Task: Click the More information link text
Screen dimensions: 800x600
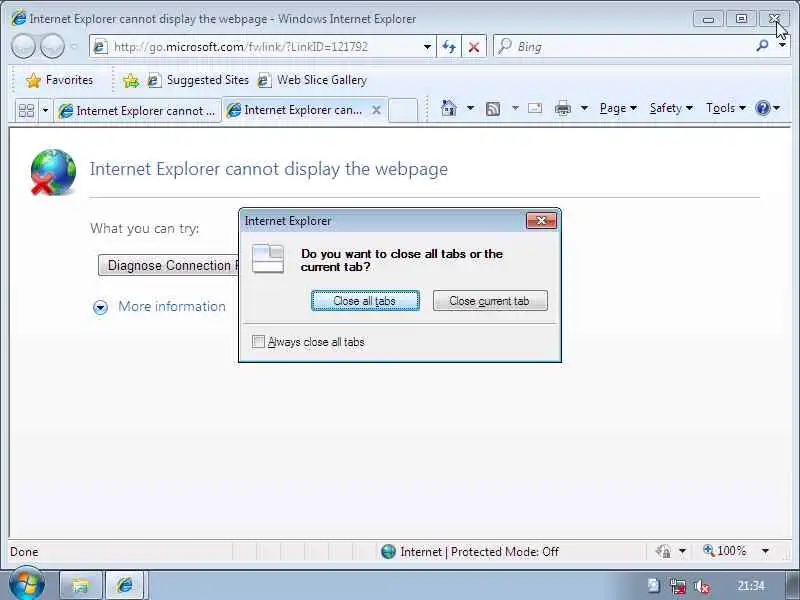Action: click(172, 307)
